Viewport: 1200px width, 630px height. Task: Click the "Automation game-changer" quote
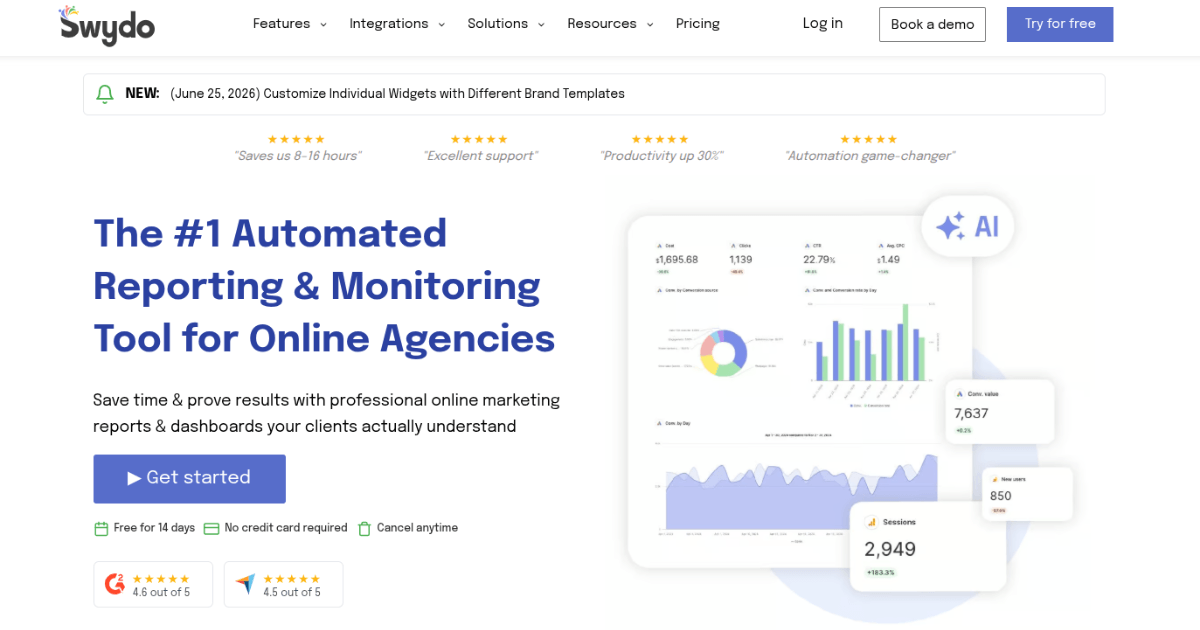click(x=870, y=156)
